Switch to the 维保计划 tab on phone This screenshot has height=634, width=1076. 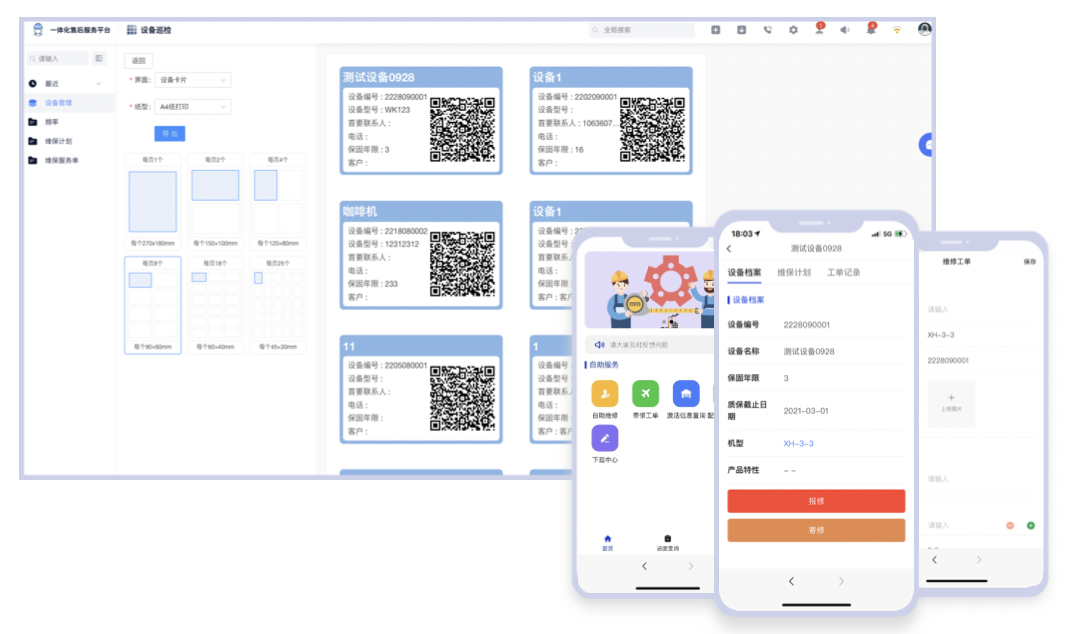pos(794,272)
